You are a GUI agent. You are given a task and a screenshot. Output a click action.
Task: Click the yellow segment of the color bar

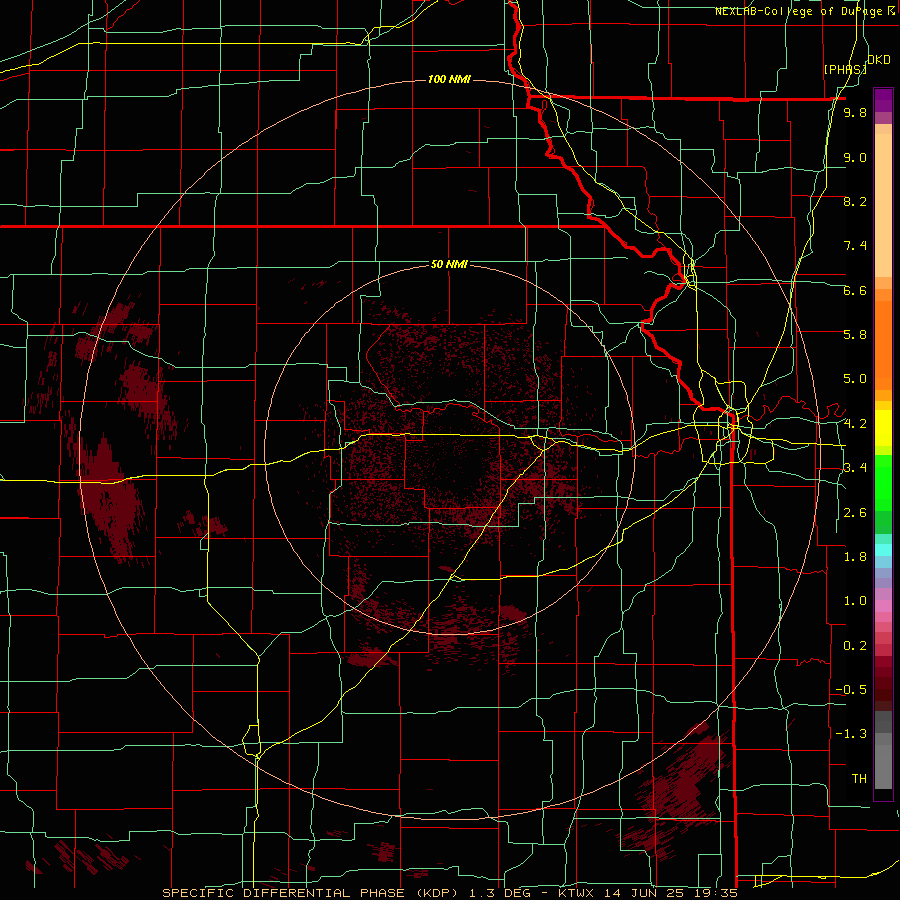883,428
